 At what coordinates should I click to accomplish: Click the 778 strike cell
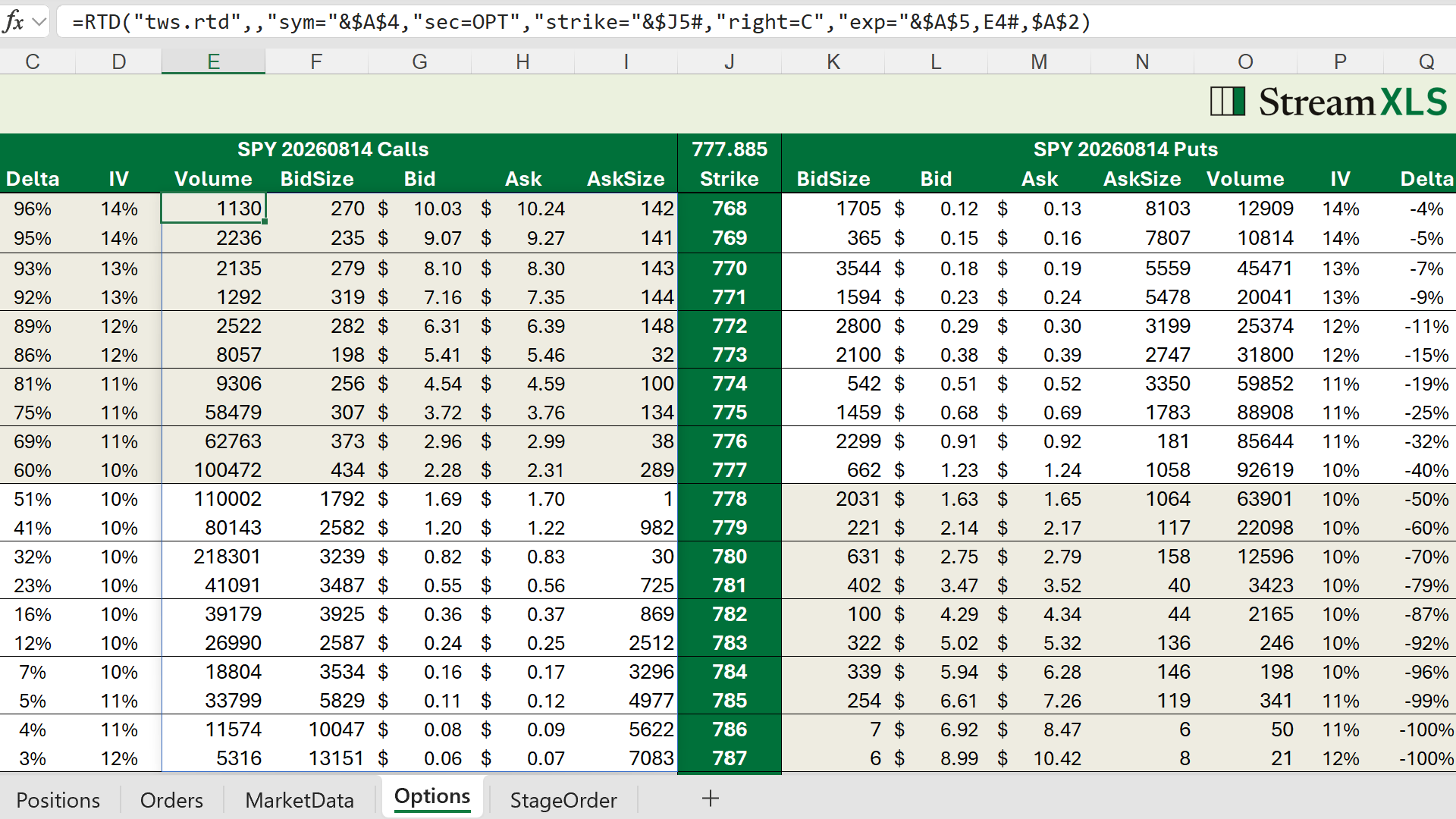pyautogui.click(x=730, y=499)
